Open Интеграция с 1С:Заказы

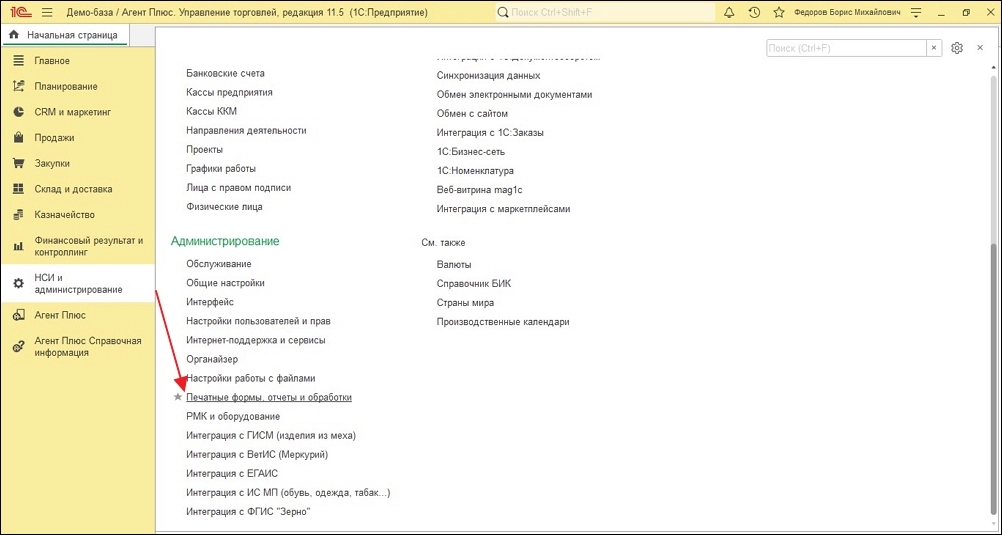pyautogui.click(x=490, y=133)
